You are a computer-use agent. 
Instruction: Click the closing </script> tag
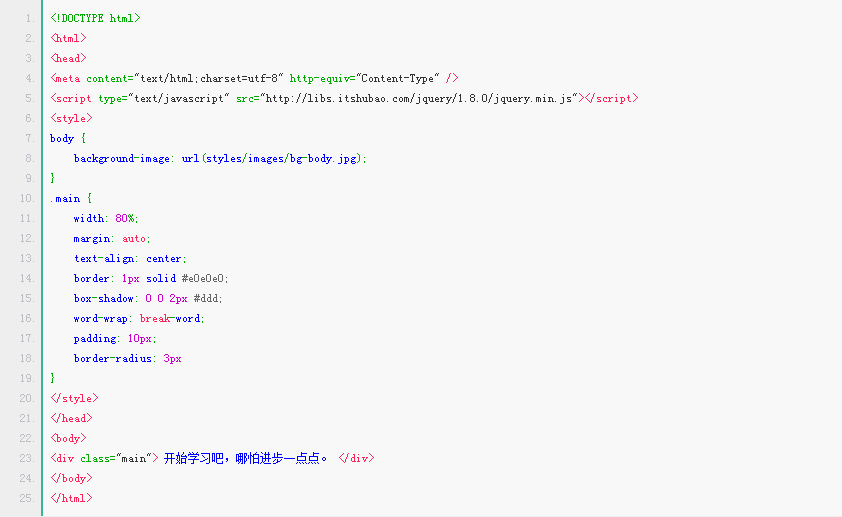[x=611, y=98]
